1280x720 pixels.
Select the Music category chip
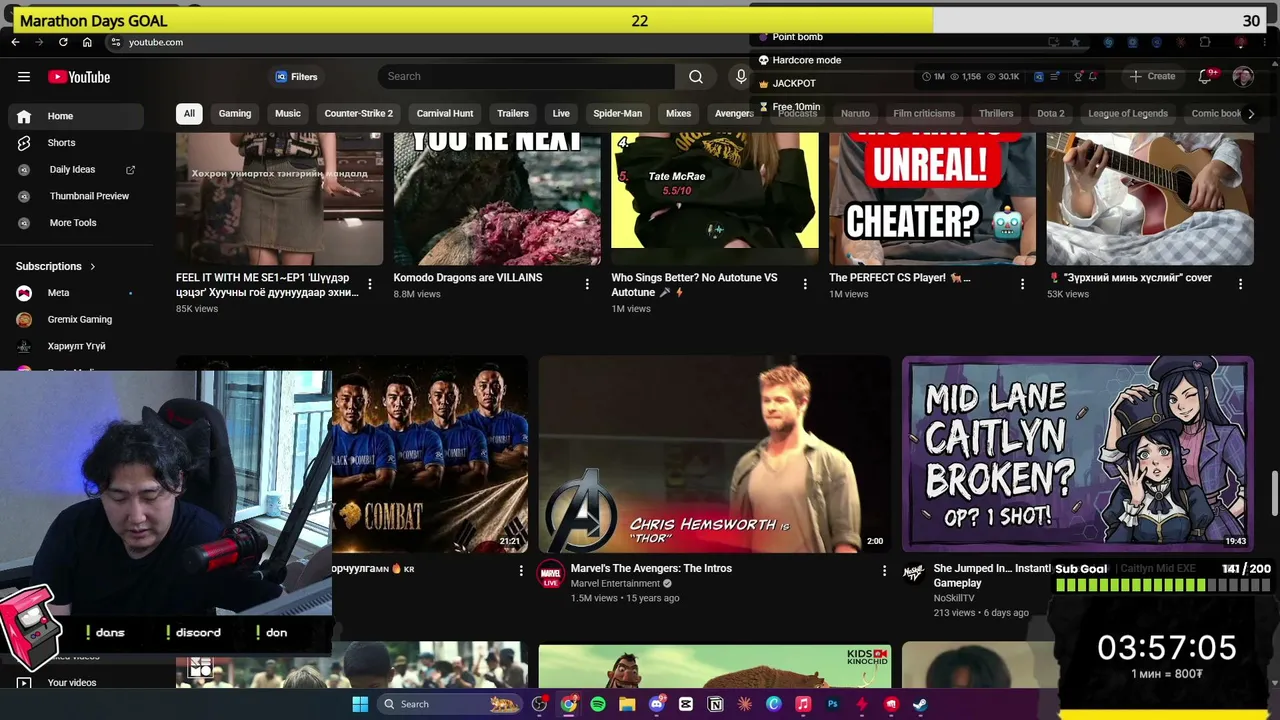pyautogui.click(x=288, y=113)
